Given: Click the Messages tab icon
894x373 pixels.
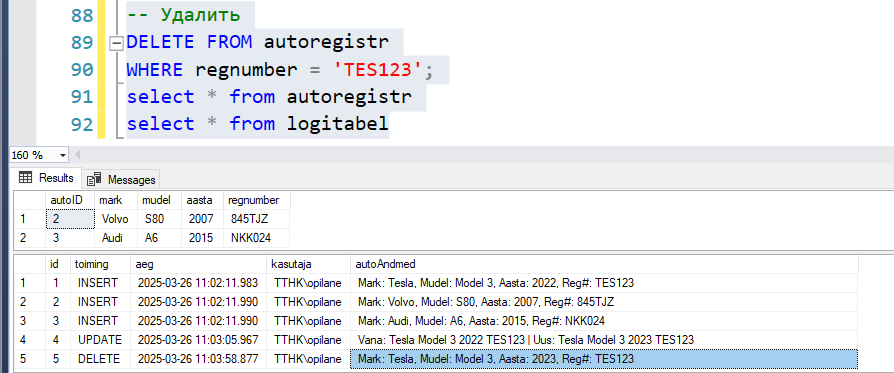Looking at the screenshot, I should point(94,180).
